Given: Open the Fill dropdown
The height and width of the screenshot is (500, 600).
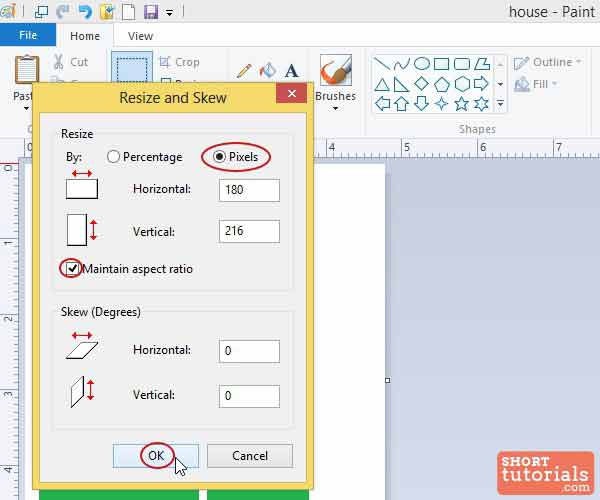Looking at the screenshot, I should [540, 85].
